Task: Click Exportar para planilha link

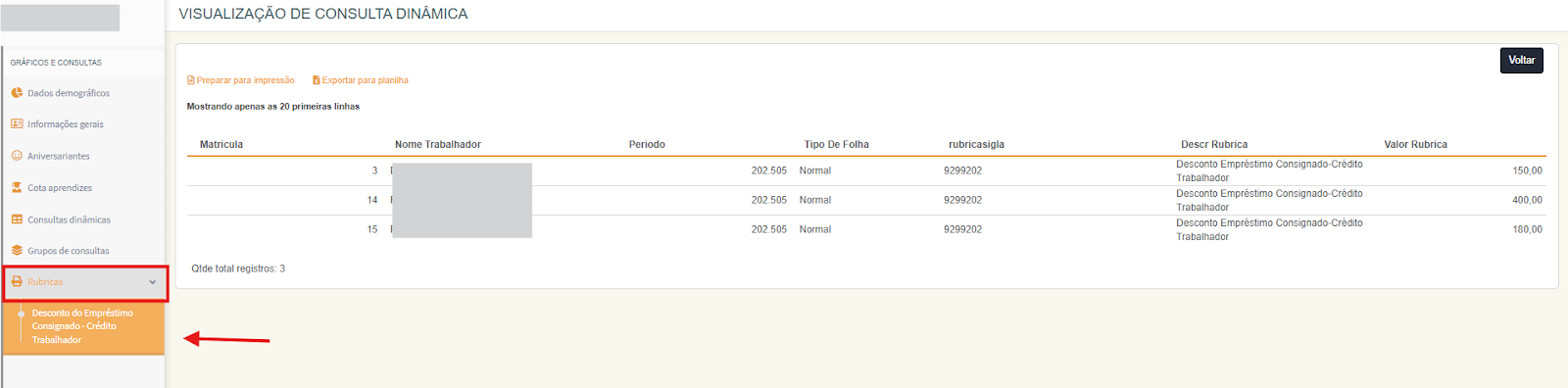Action: (365, 80)
